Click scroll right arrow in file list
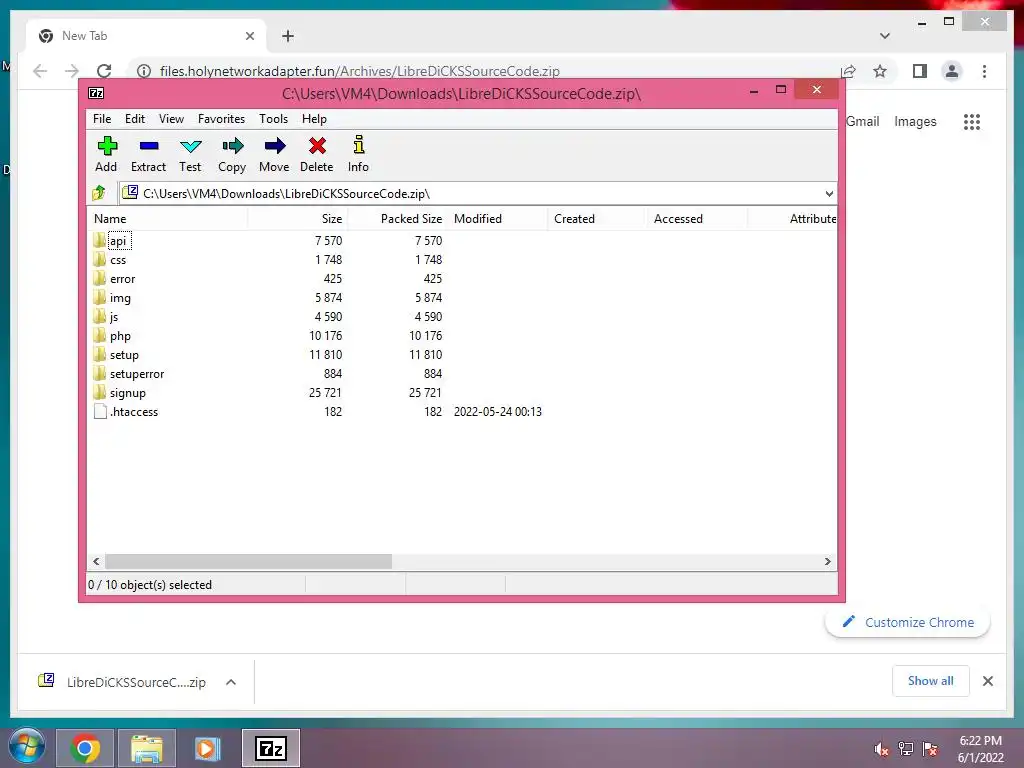 coord(827,561)
